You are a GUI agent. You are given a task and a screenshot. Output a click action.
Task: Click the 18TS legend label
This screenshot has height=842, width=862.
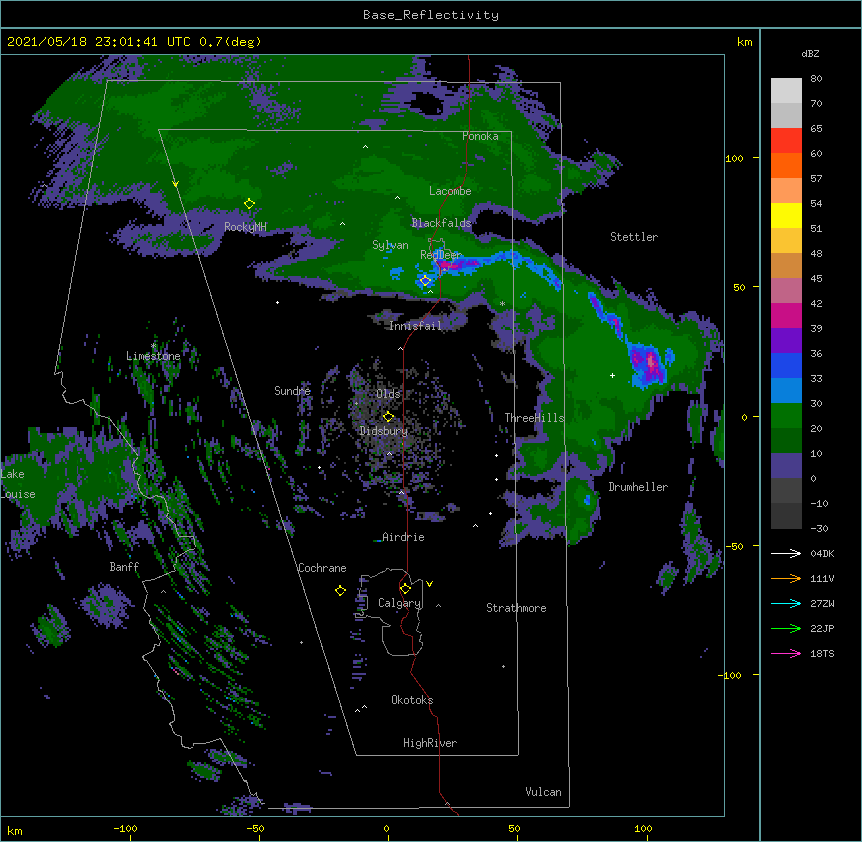[x=822, y=653]
